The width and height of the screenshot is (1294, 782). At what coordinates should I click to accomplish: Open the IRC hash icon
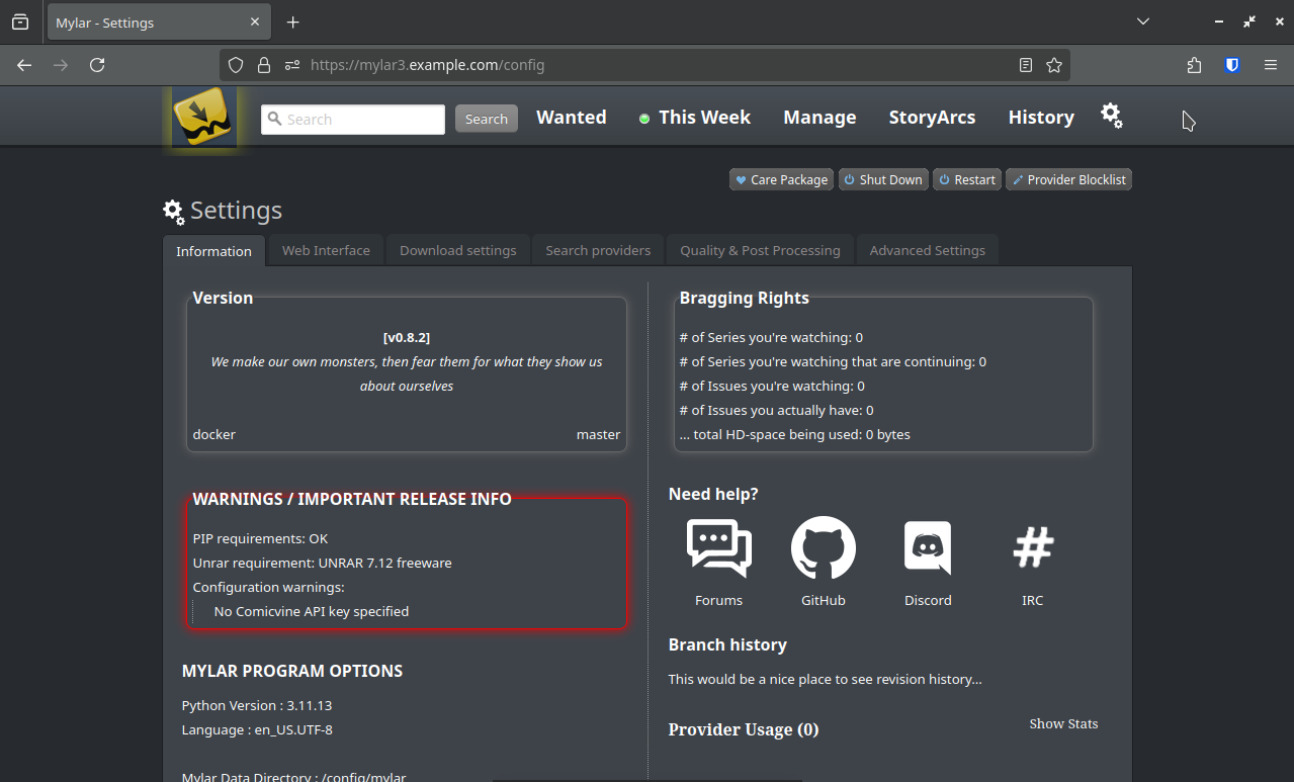(x=1032, y=548)
